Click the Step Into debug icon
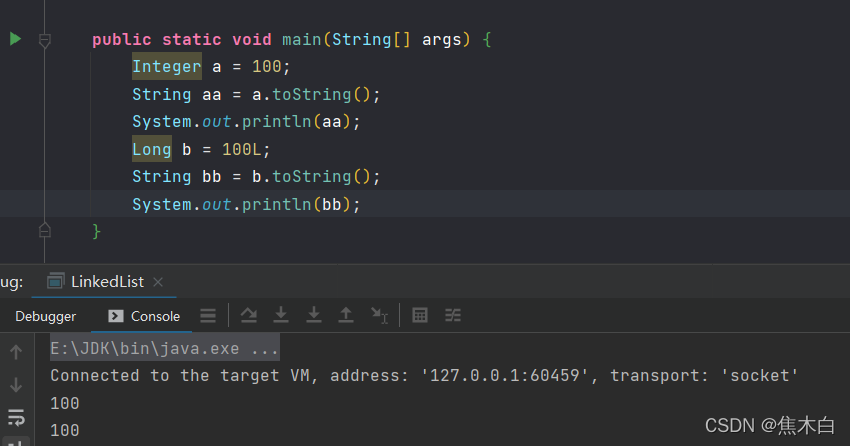 pyautogui.click(x=281, y=315)
